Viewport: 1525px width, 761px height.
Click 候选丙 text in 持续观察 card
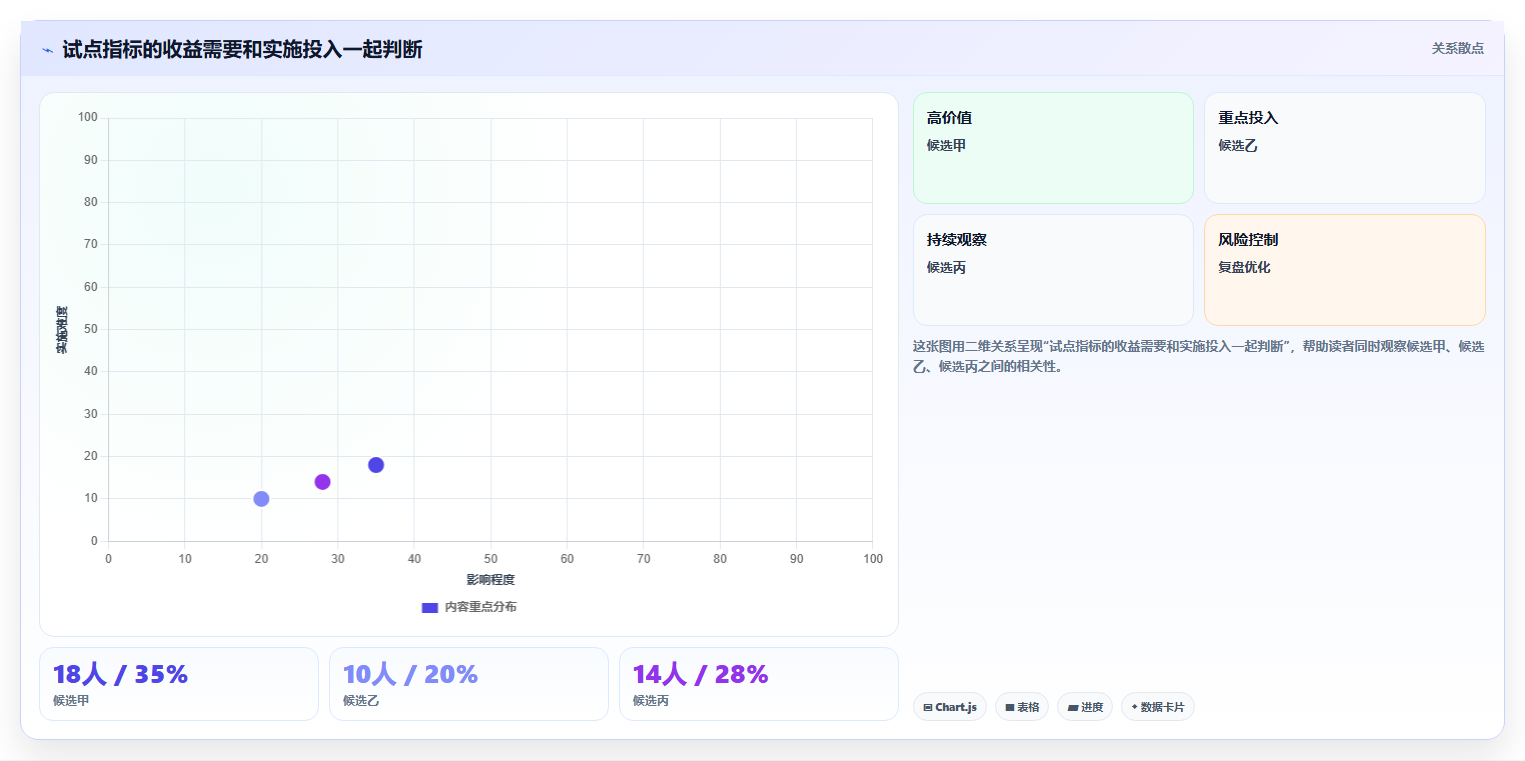coord(946,267)
